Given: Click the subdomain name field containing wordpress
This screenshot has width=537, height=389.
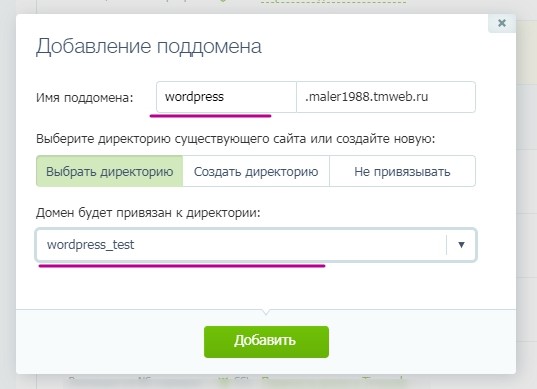Looking at the screenshot, I should (226, 97).
